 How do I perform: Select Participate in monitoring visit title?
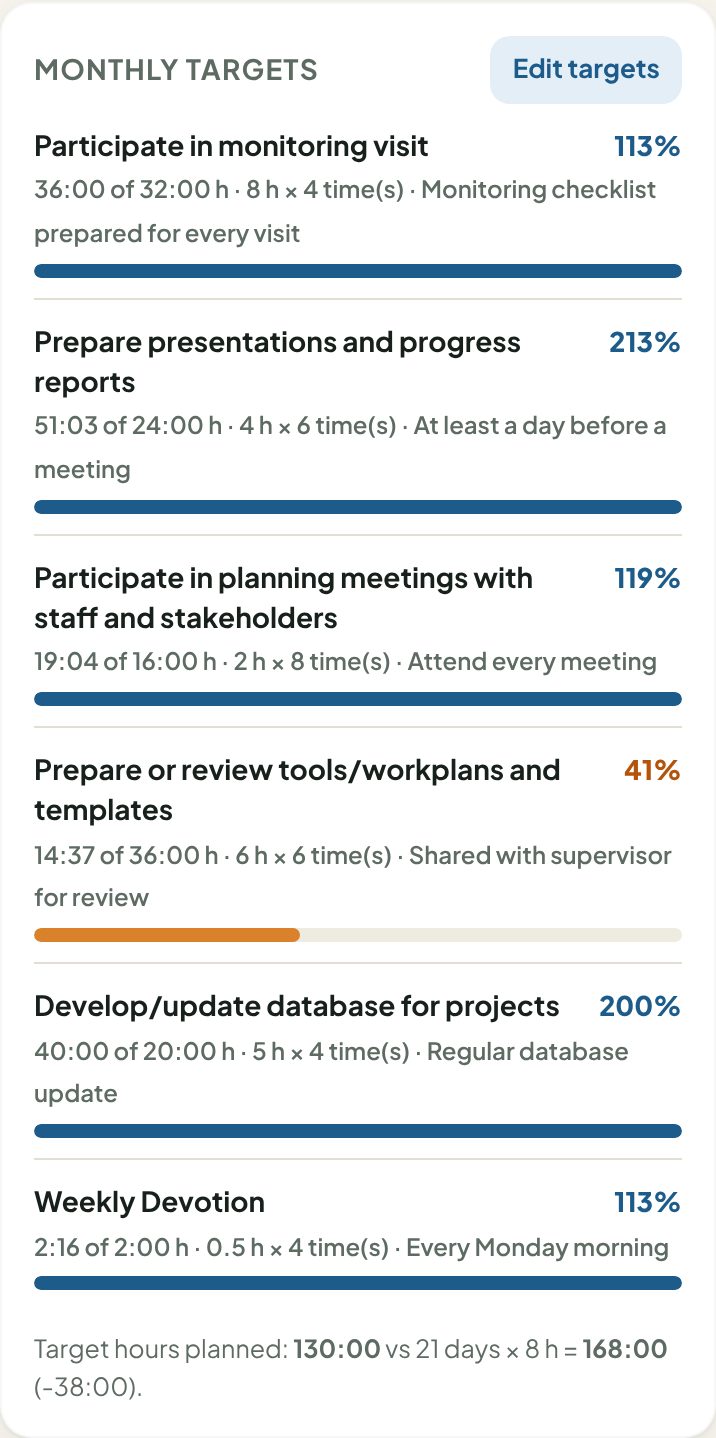click(231, 146)
